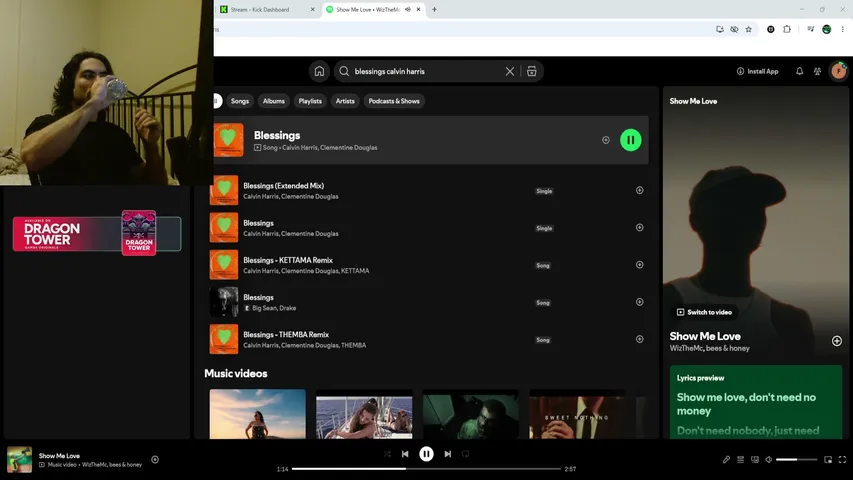
Task: Open the lyrics microphone icon
Action: coord(726,460)
